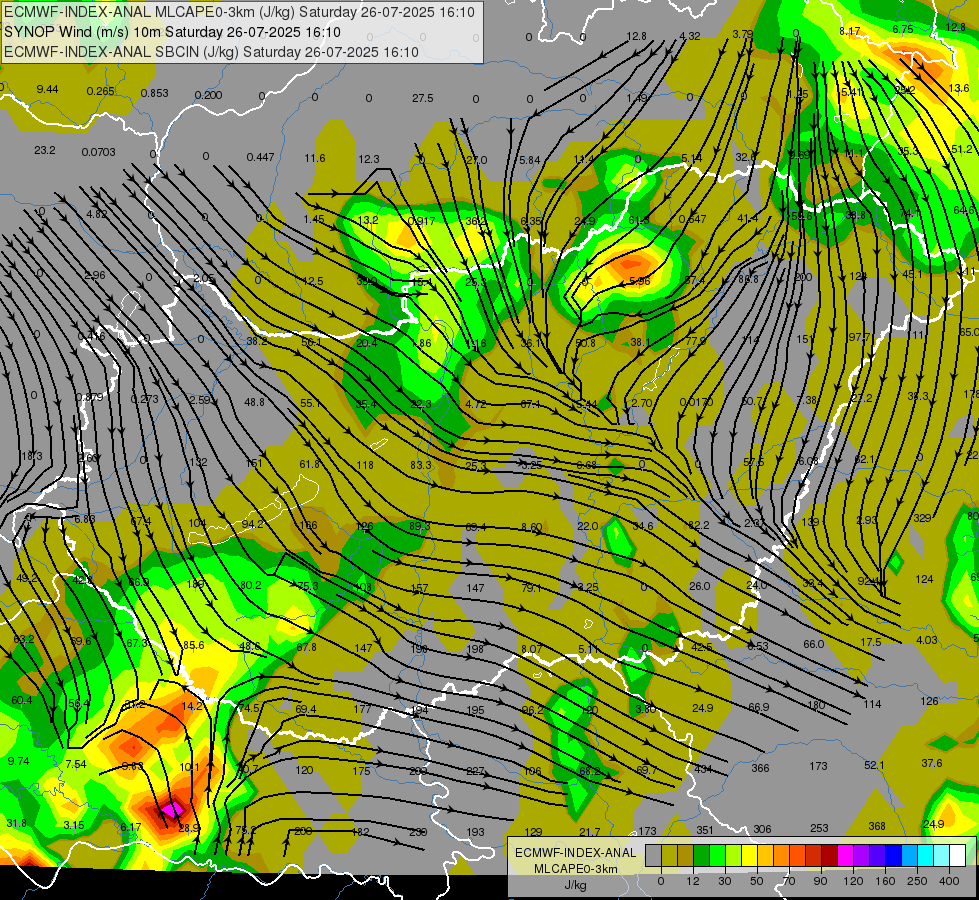Click the map value 351
The image size is (979, 900).
704,830
